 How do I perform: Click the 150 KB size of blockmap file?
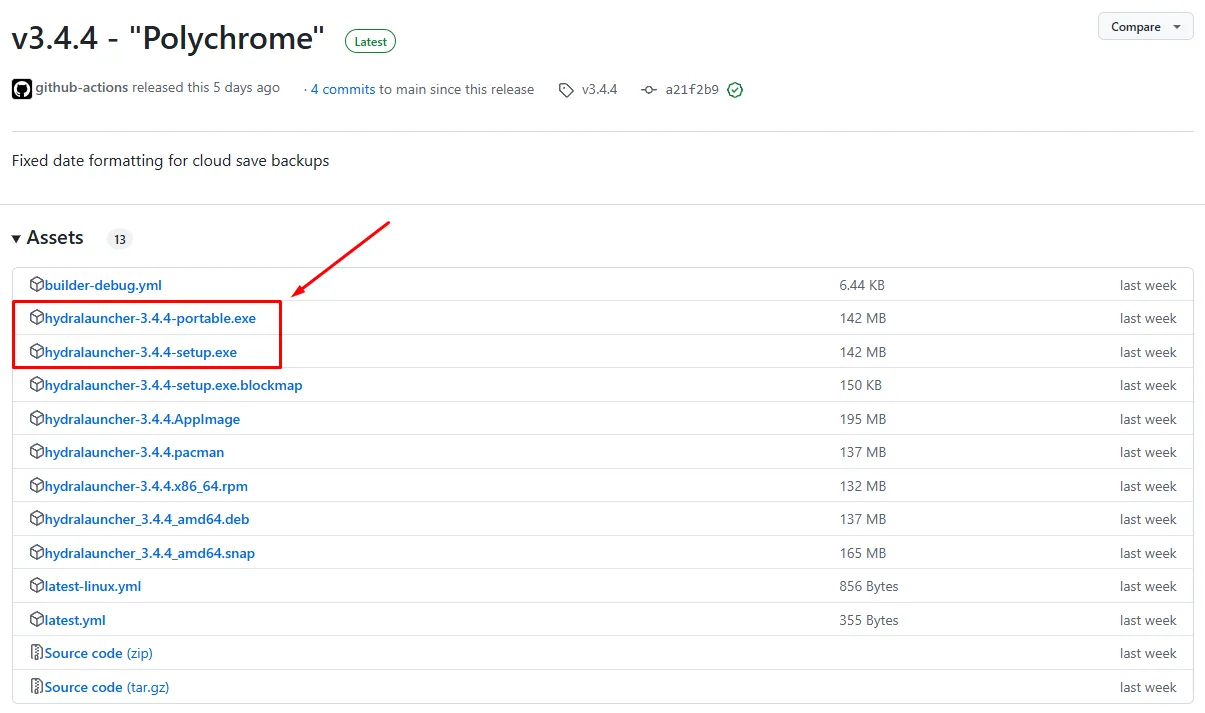(860, 385)
